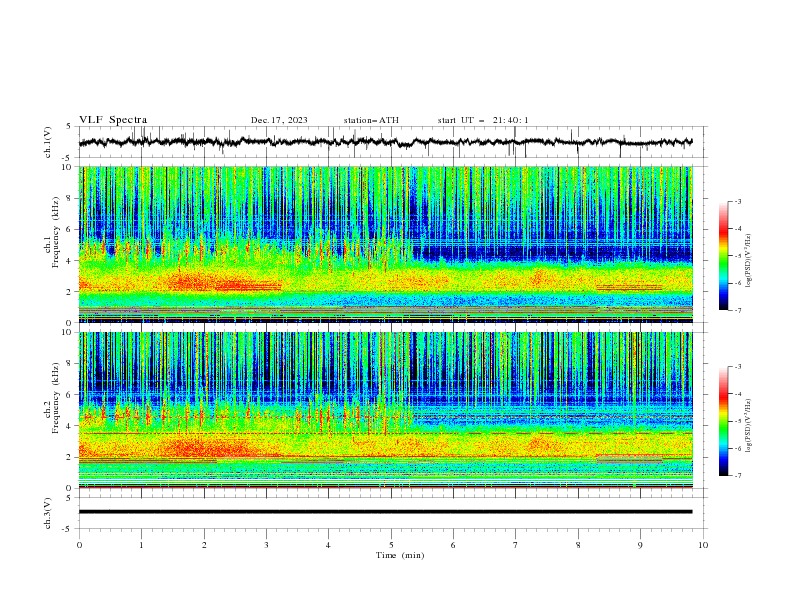Click the '-3' tick on lower colorbar

738,367
